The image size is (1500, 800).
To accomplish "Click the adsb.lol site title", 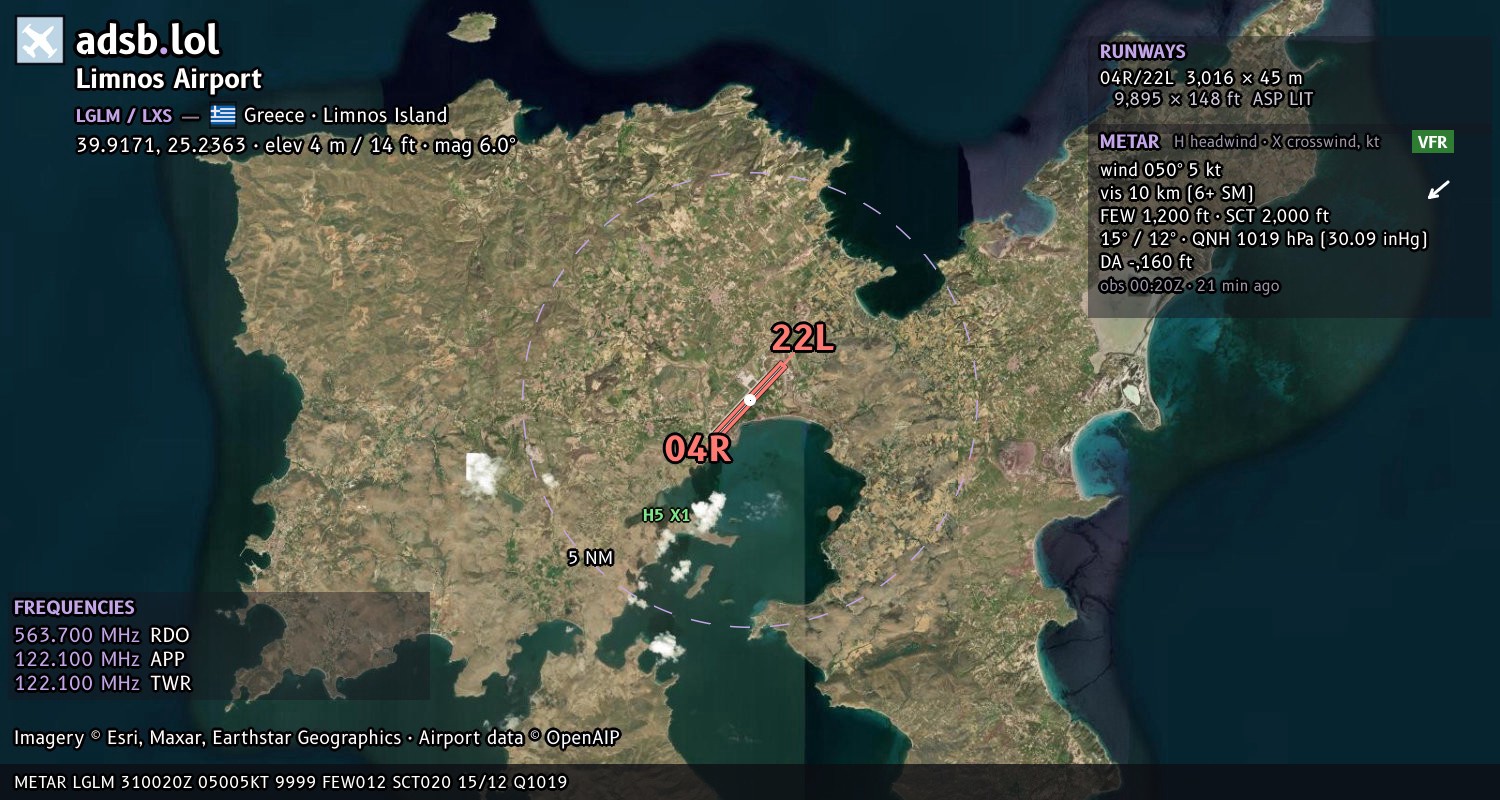I will coord(148,40).
